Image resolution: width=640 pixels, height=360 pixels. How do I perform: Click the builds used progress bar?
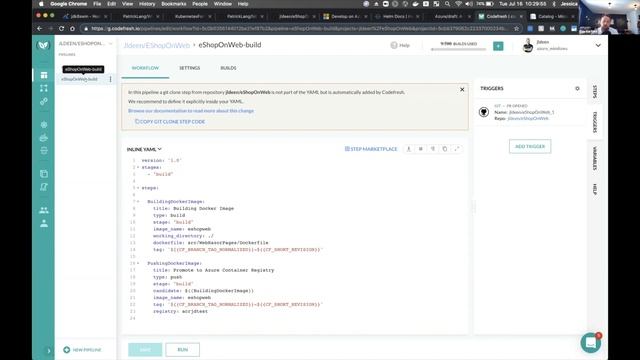[x=458, y=49]
